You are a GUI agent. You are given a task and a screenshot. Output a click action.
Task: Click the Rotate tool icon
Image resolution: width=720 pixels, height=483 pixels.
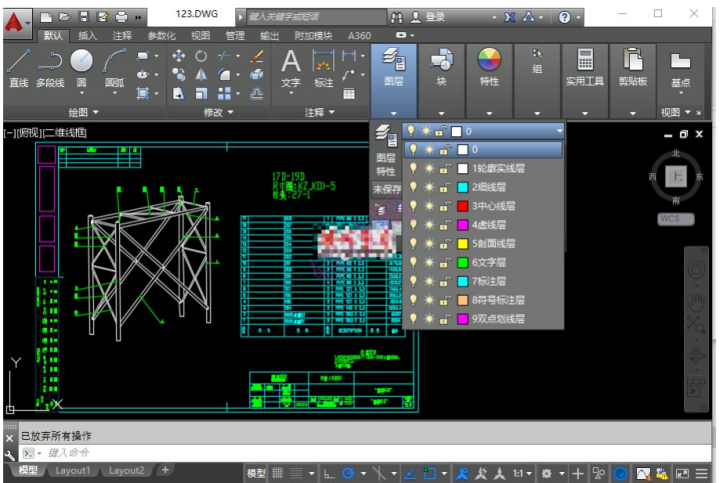201,56
